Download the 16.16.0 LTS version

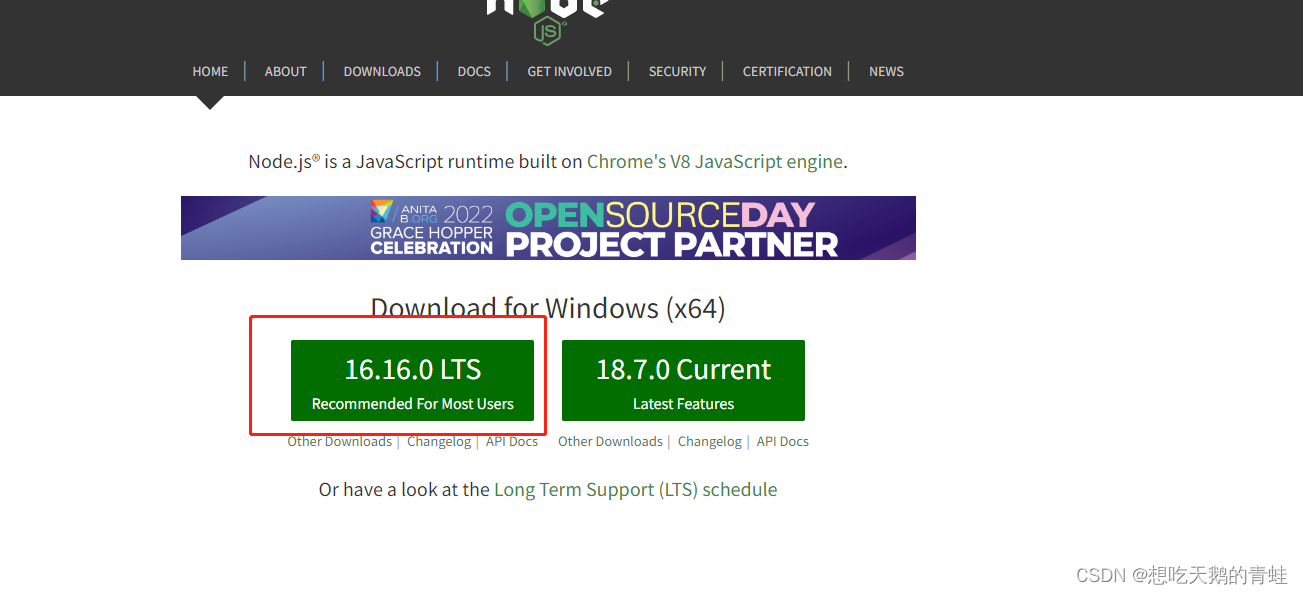(x=412, y=380)
